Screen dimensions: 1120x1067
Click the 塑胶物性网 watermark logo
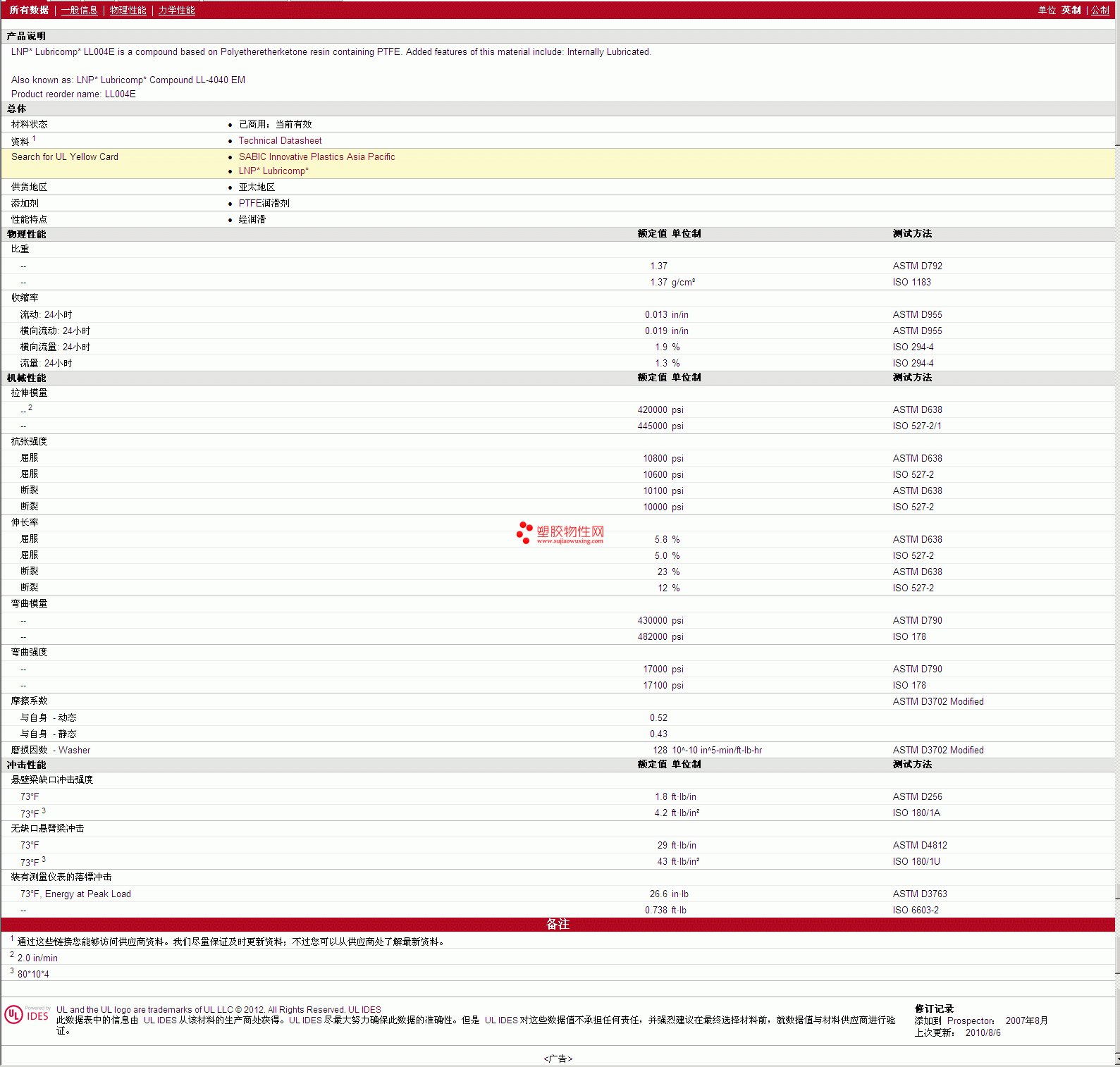tap(560, 533)
